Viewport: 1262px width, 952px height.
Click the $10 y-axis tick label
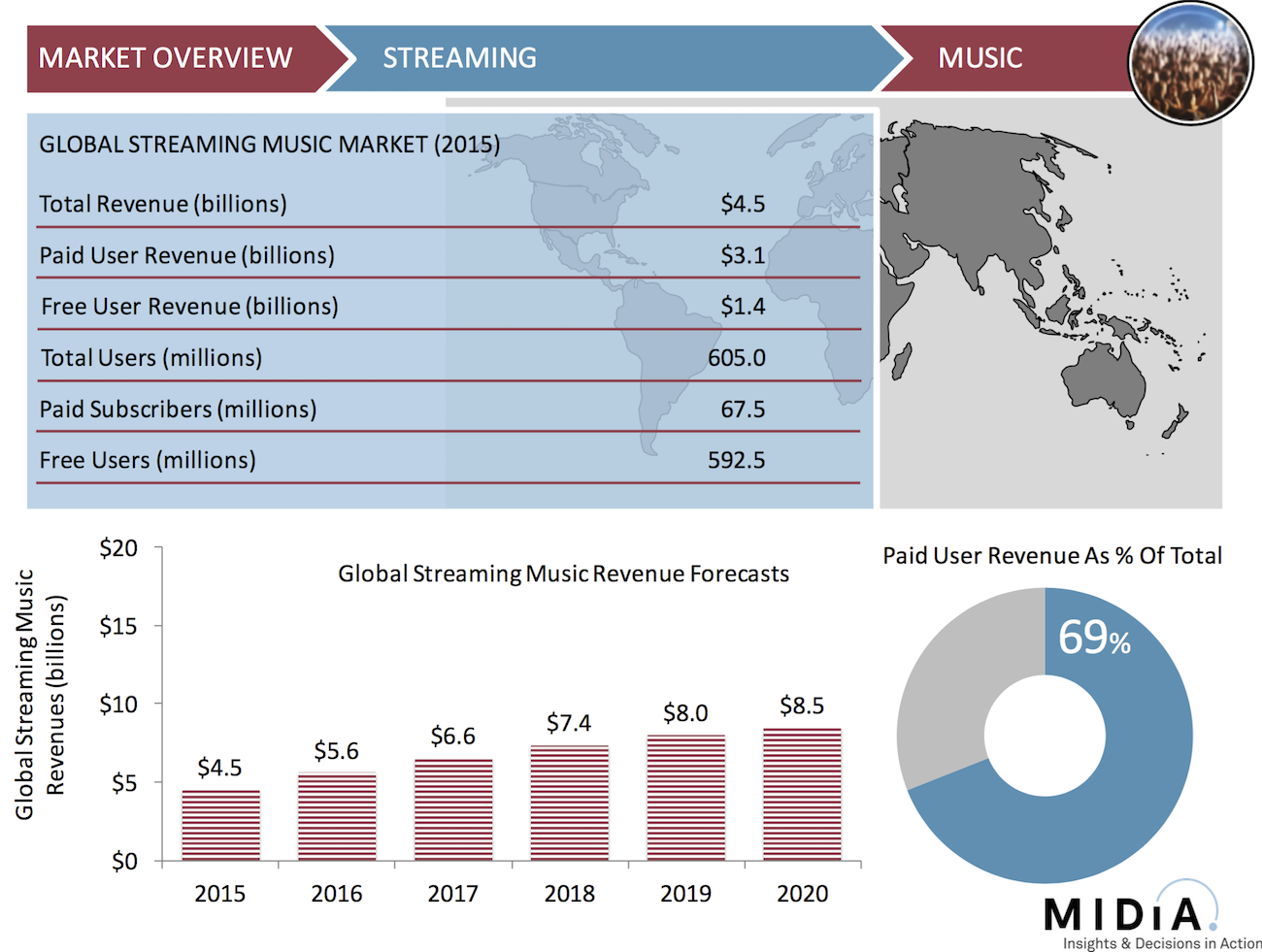coord(118,705)
